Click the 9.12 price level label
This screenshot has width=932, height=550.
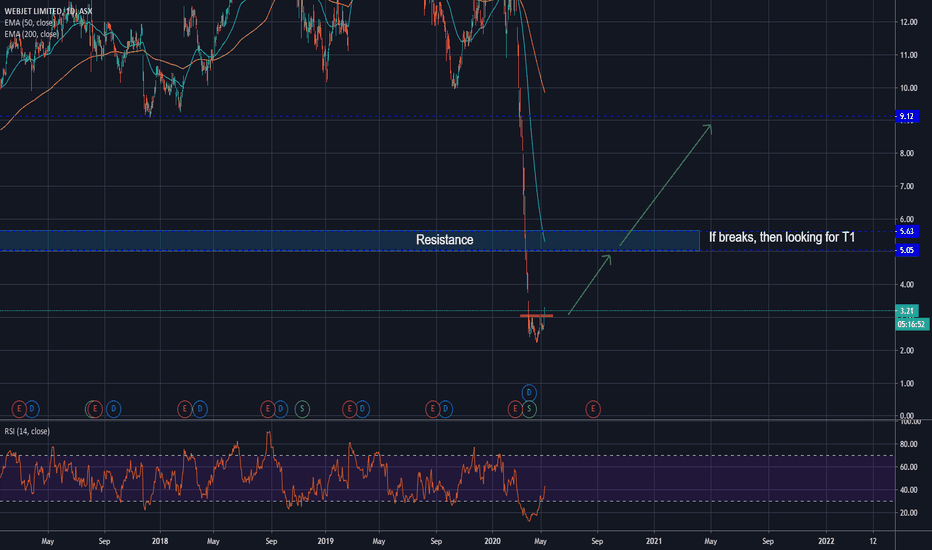point(906,116)
